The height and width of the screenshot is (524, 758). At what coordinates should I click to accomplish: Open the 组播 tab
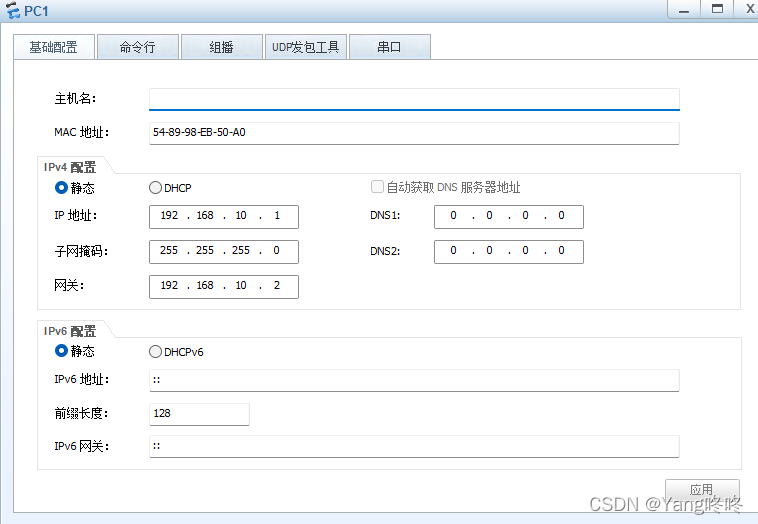pyautogui.click(x=222, y=47)
